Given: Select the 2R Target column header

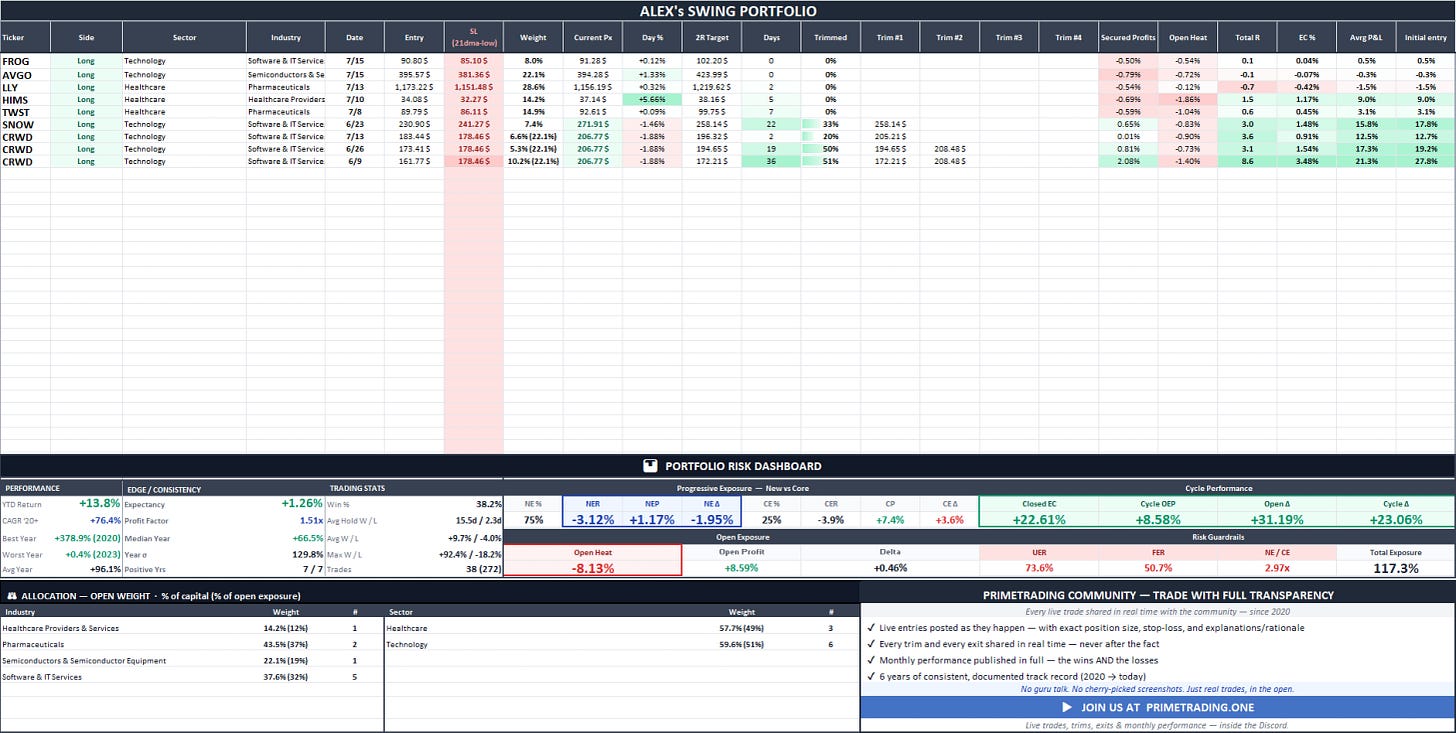Looking at the screenshot, I should pos(713,37).
